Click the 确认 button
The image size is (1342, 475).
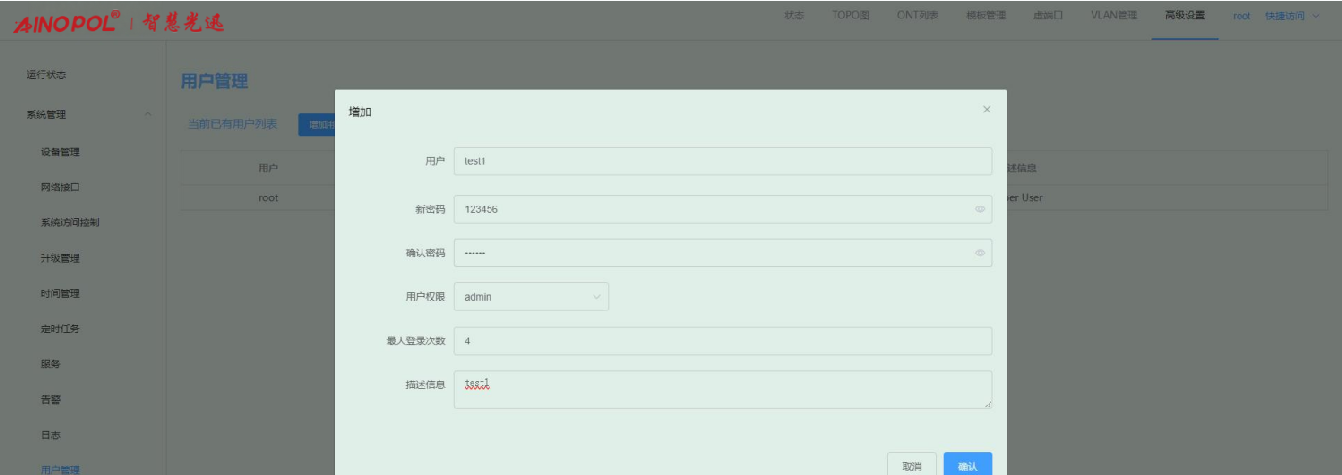coord(967,466)
